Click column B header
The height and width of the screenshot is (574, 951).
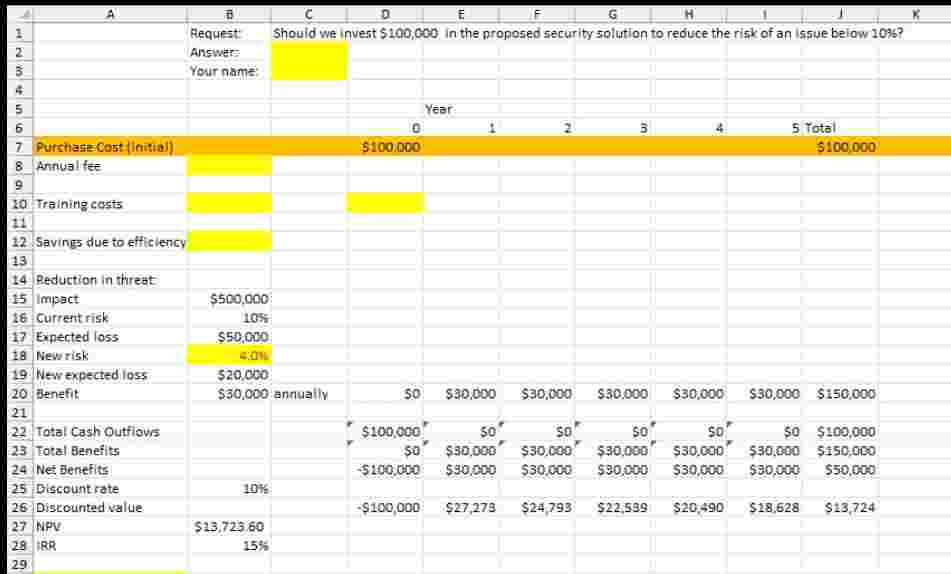click(229, 14)
